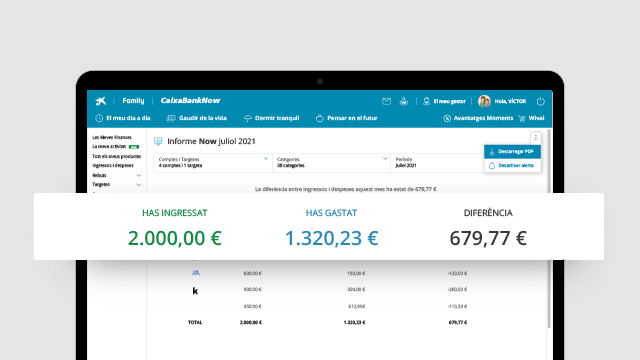Click the 450,00 € table cell
Viewport: 640px width, 360px height.
252,307
